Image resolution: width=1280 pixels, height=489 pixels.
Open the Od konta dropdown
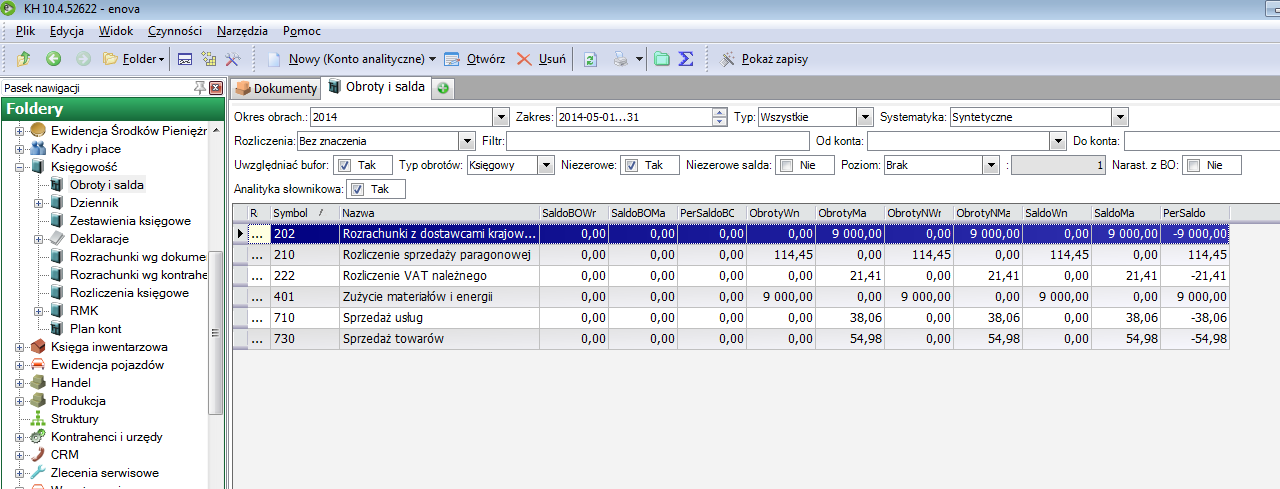pos(1058,141)
